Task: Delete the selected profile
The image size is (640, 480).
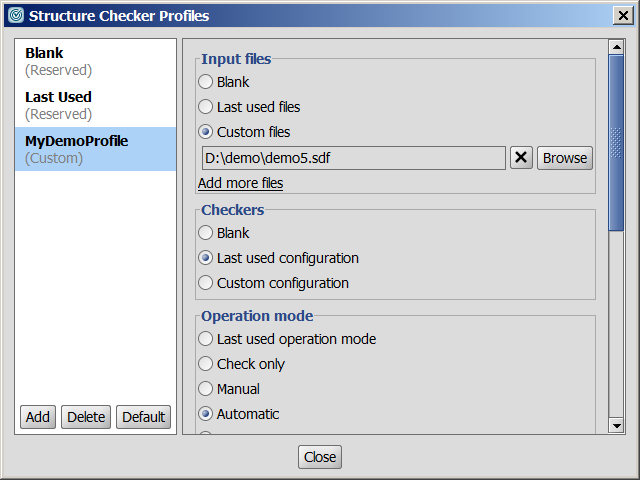Action: [x=86, y=417]
